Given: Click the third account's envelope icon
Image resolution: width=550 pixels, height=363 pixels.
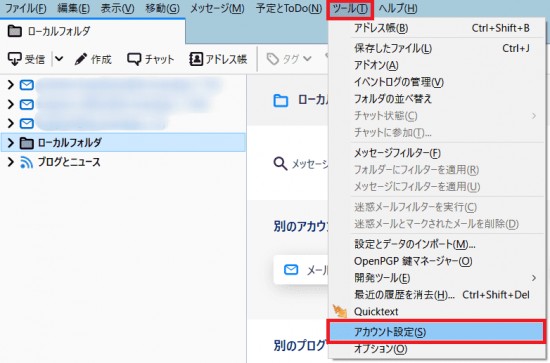Looking at the screenshot, I should pos(27,123).
